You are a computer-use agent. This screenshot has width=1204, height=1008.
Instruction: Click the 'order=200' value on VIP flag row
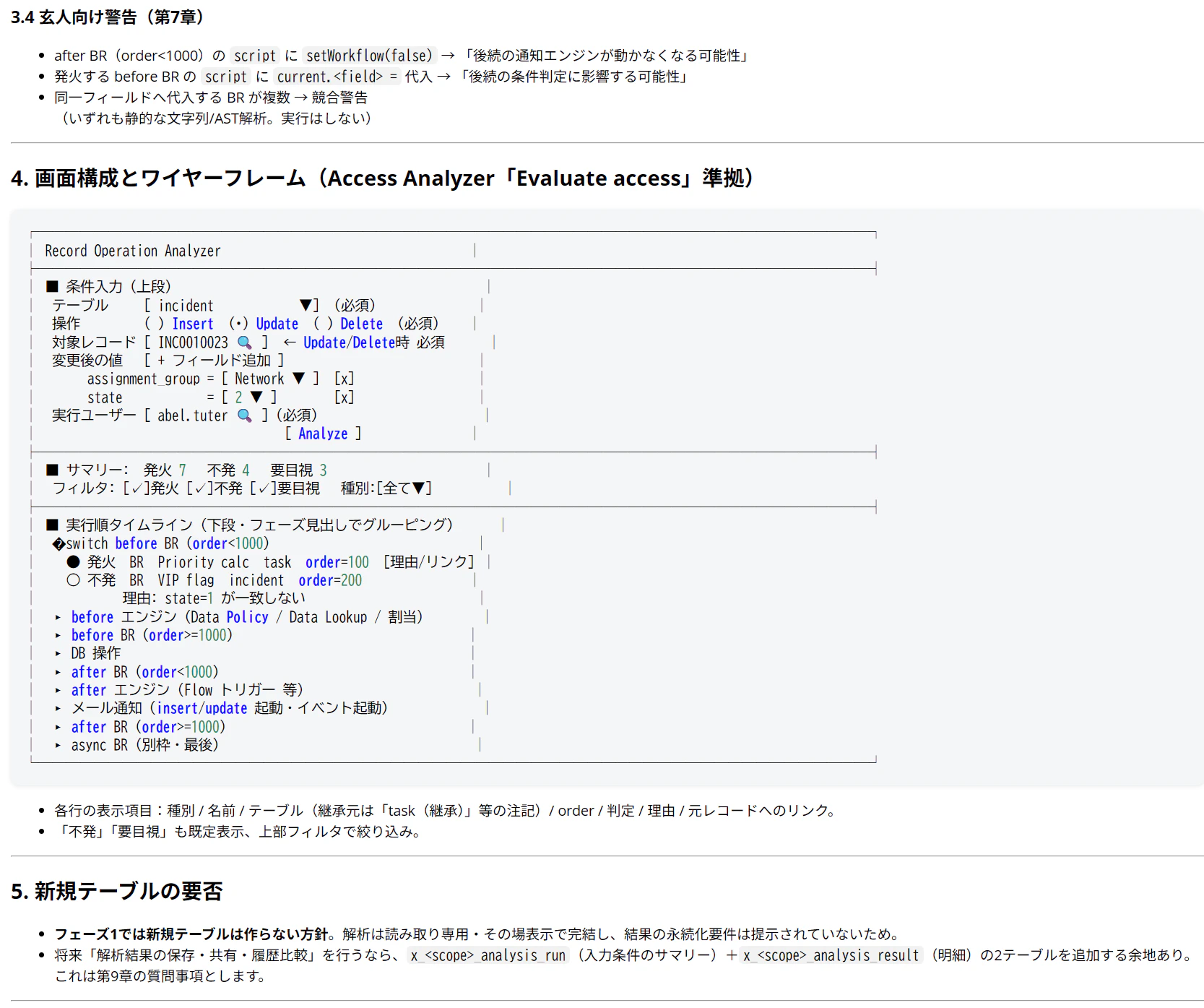click(330, 580)
